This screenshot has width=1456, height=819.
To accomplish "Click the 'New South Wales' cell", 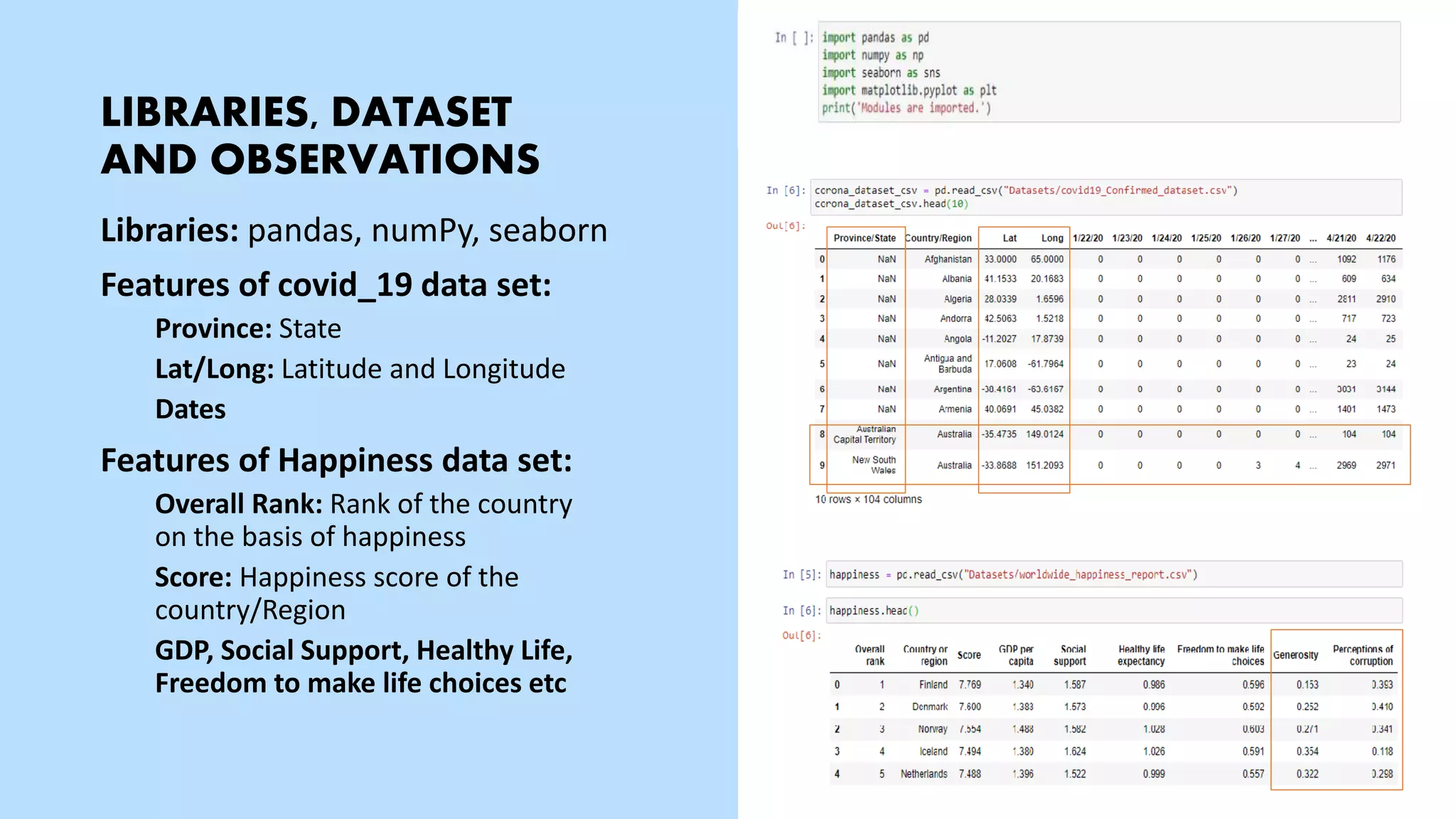I will 874,465.
